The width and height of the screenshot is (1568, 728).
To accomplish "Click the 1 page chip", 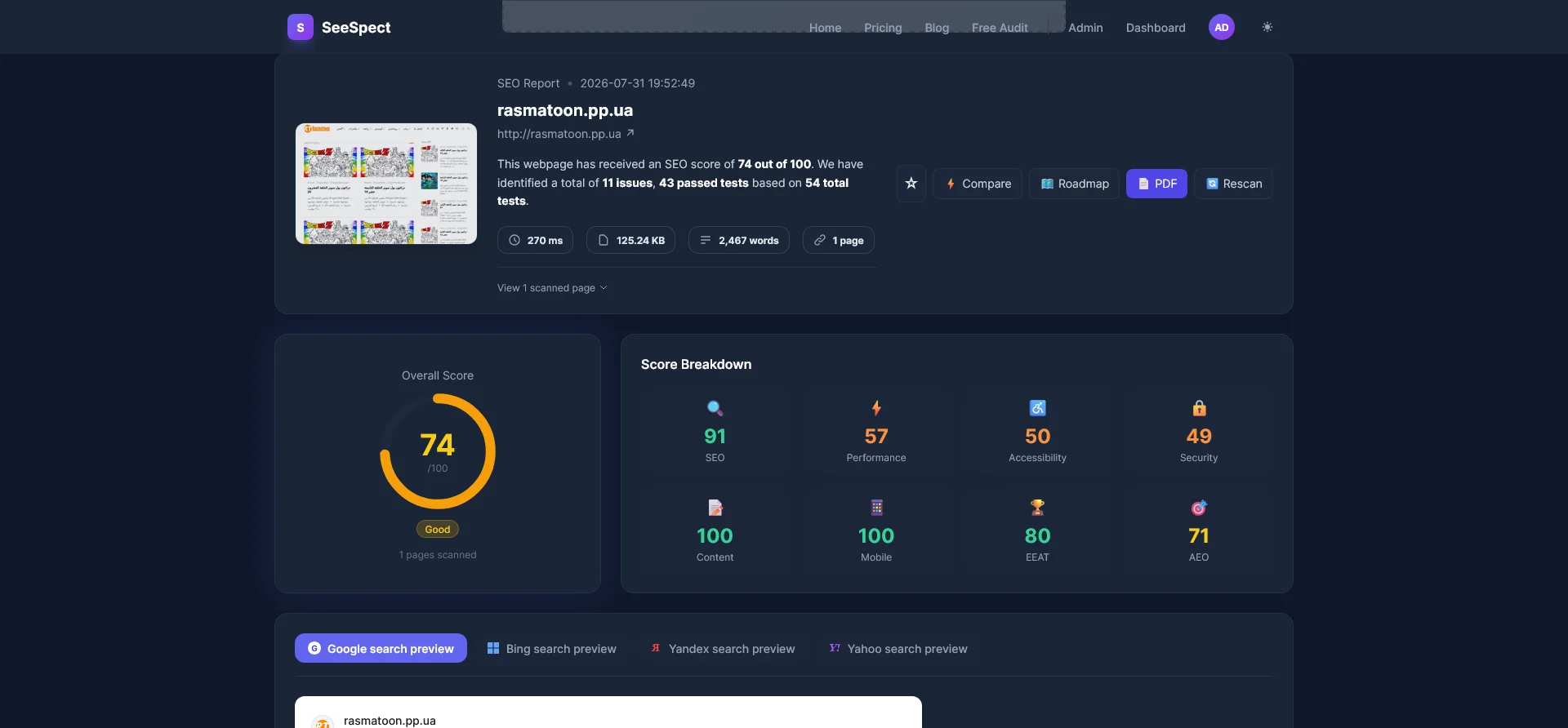I will [839, 240].
